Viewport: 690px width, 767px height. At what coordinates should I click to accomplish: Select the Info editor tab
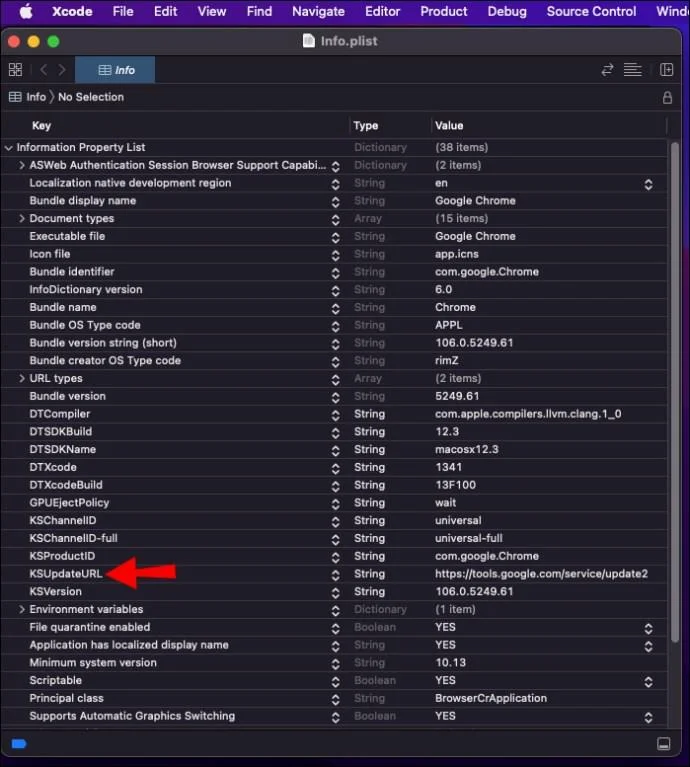coord(115,70)
